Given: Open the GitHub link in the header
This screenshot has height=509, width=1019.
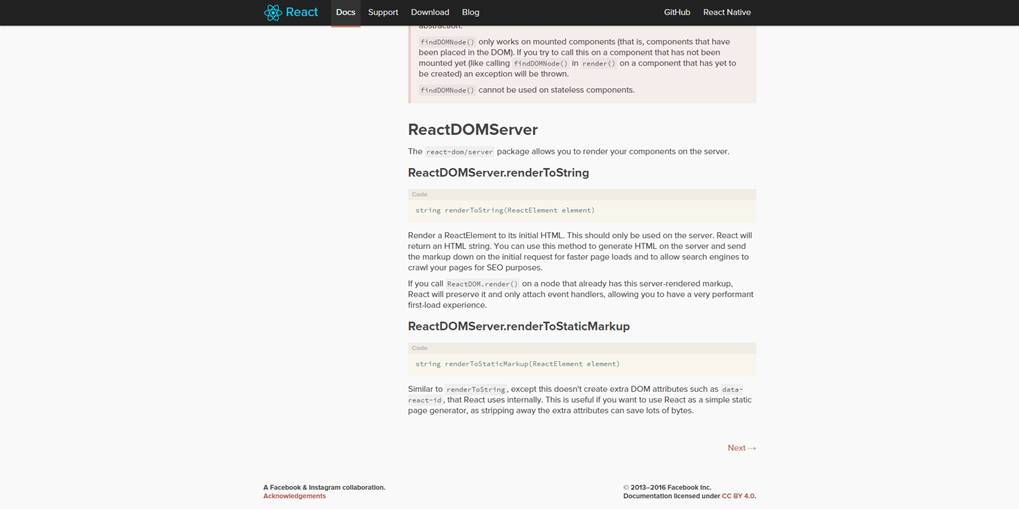Looking at the screenshot, I should point(677,13).
